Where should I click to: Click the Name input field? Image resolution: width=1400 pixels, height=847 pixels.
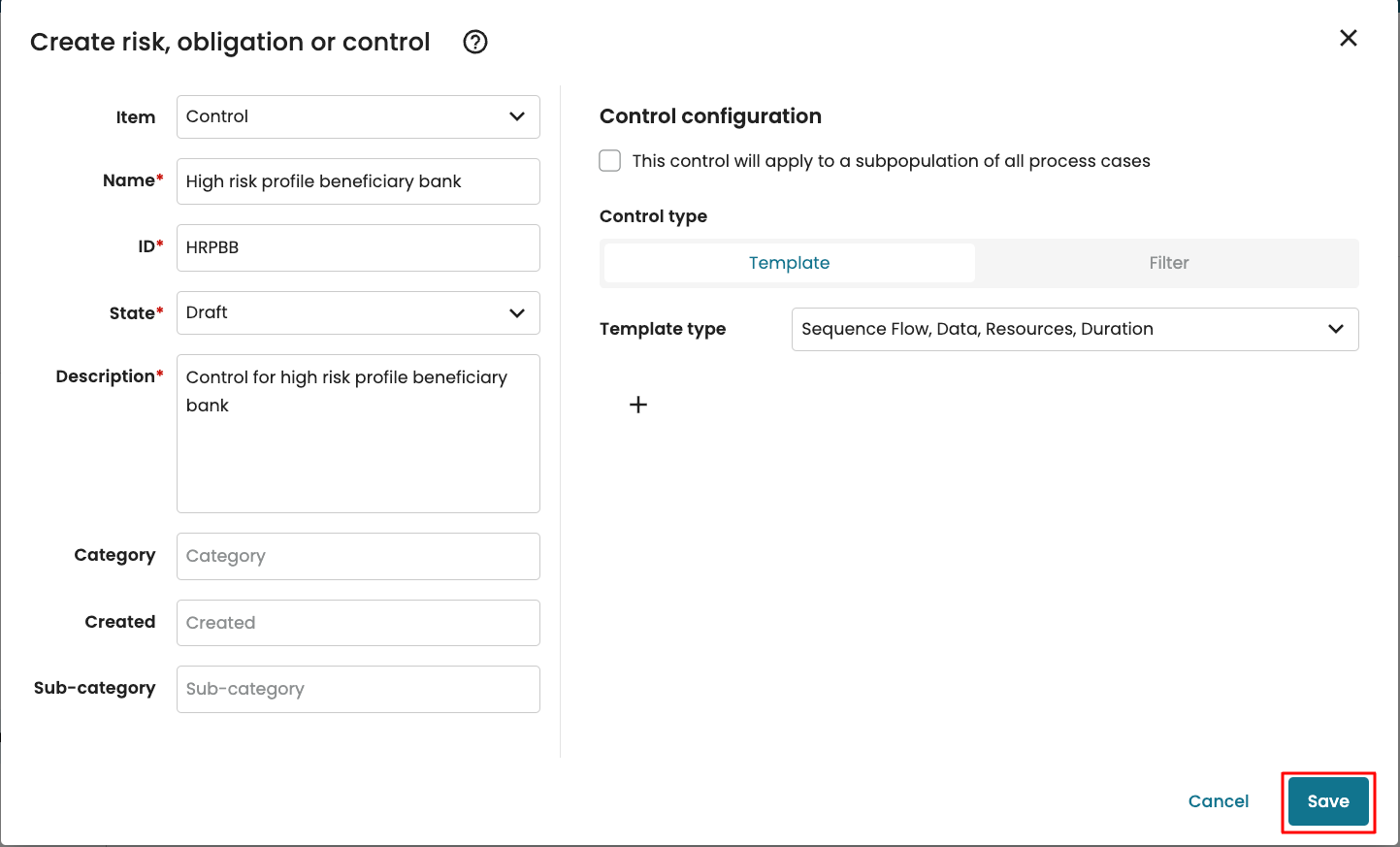357,181
